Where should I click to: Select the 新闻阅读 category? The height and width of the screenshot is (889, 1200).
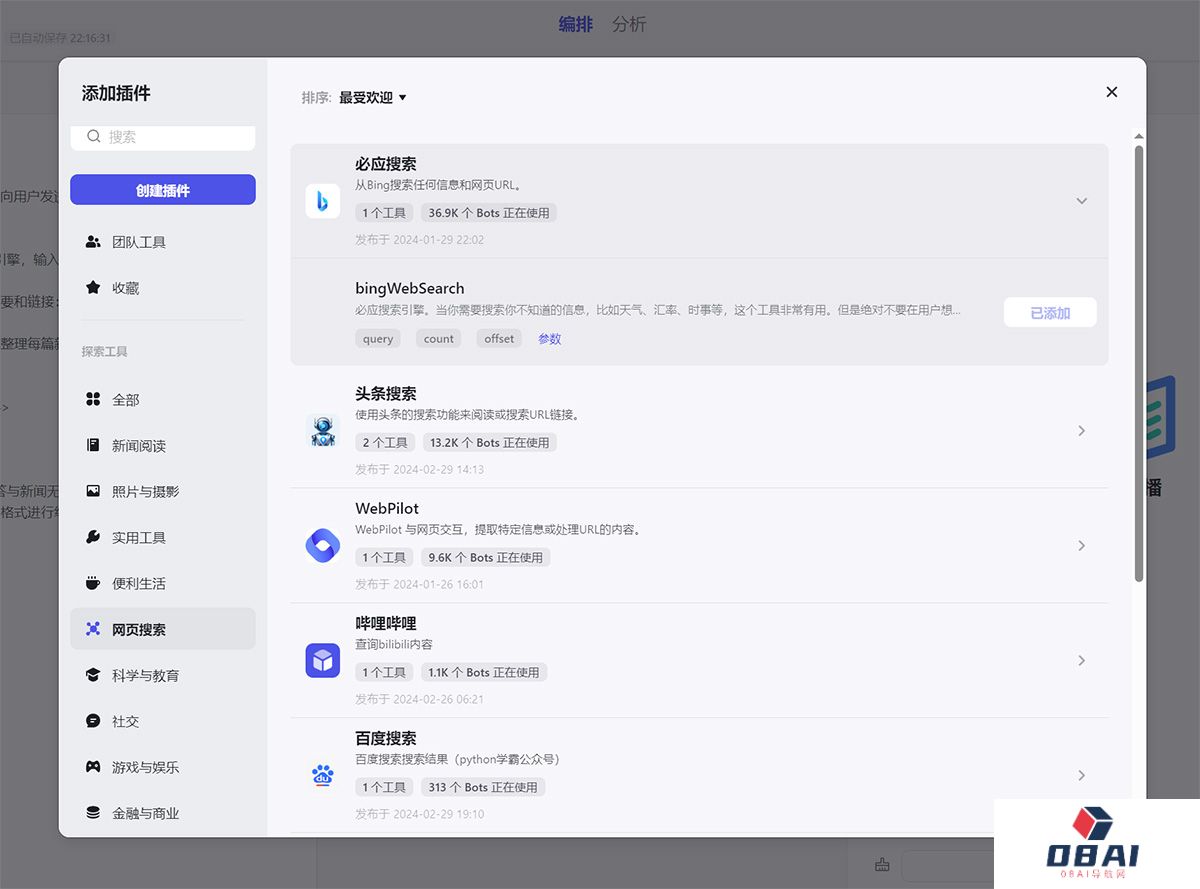point(163,446)
